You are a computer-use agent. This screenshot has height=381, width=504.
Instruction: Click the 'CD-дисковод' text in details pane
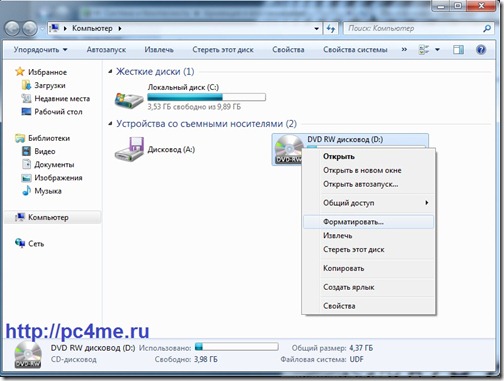click(x=74, y=360)
